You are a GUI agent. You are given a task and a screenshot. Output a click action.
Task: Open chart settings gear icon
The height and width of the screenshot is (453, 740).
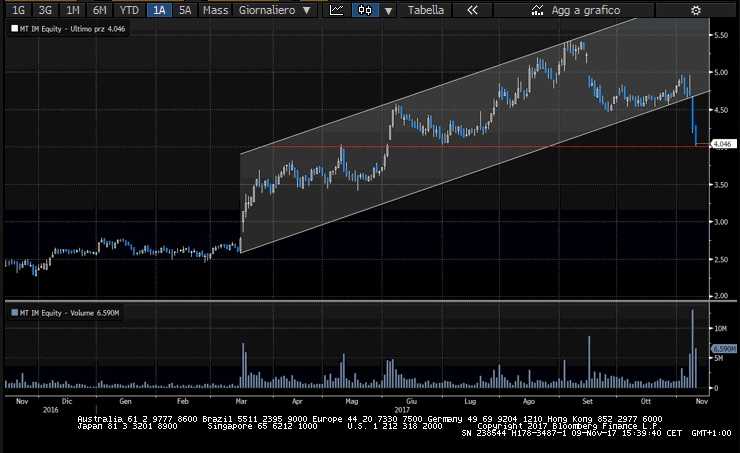tap(696, 10)
